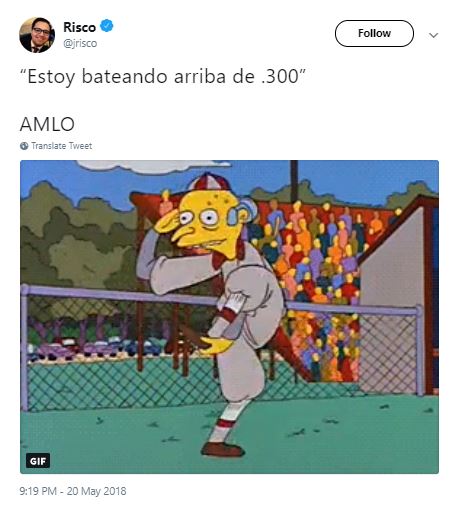The image size is (458, 507).
Task: Click Mr. Burns' brown shoe on the grass
Action: coord(223,449)
